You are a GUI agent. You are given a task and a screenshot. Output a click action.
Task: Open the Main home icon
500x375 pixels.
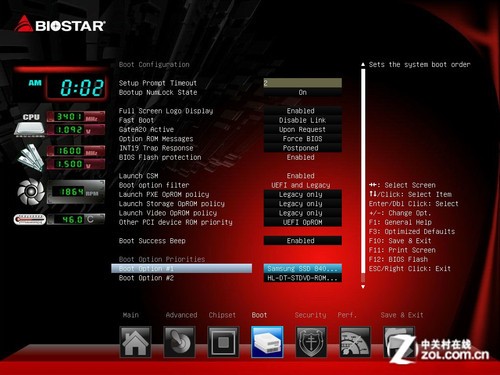[x=135, y=342]
